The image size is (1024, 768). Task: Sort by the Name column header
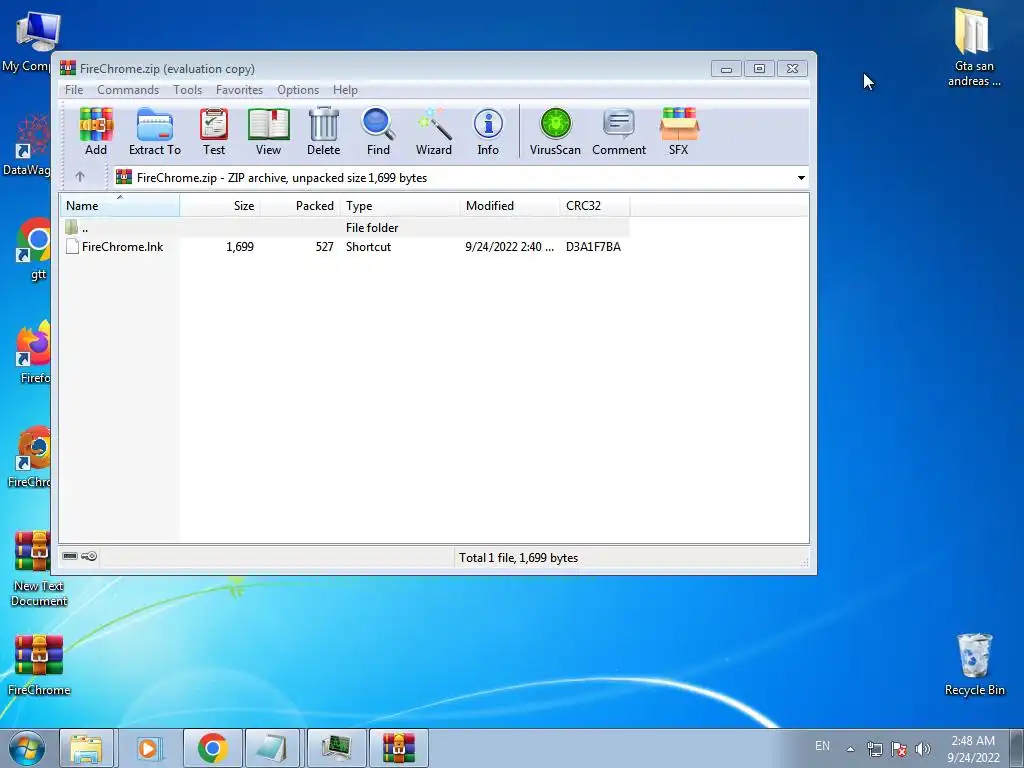pyautogui.click(x=120, y=206)
